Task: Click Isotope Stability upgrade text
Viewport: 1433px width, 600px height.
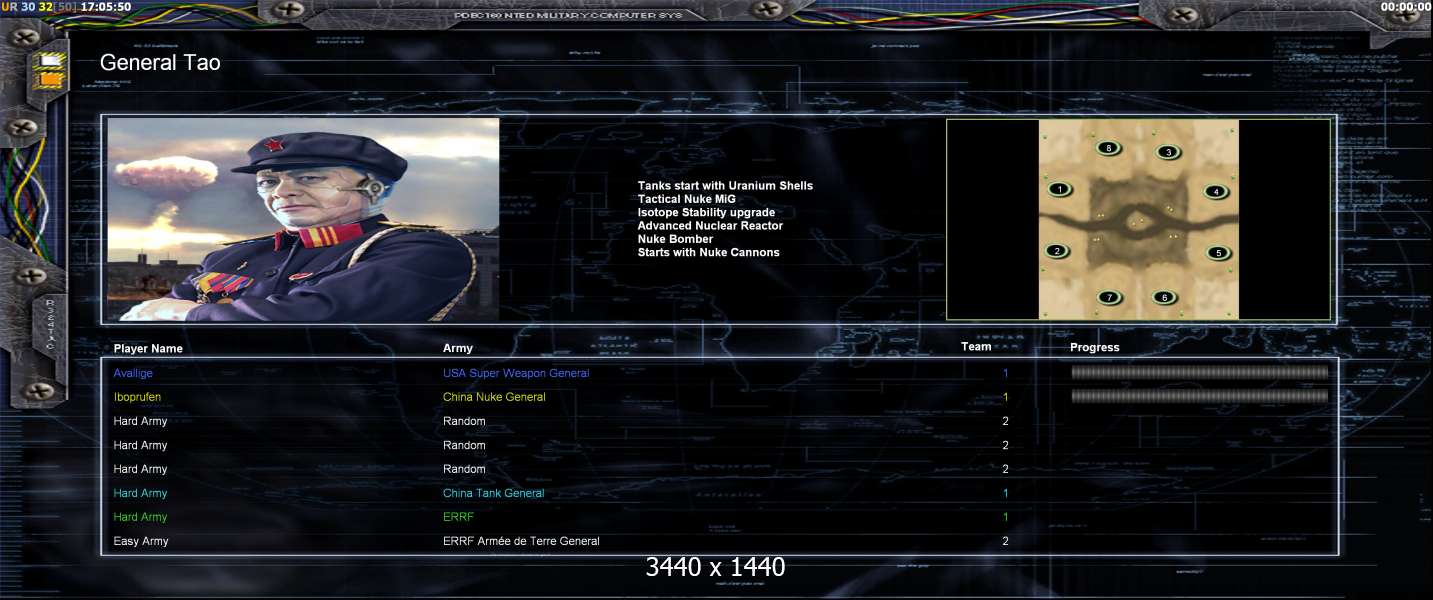Action: pyautogui.click(x=706, y=212)
